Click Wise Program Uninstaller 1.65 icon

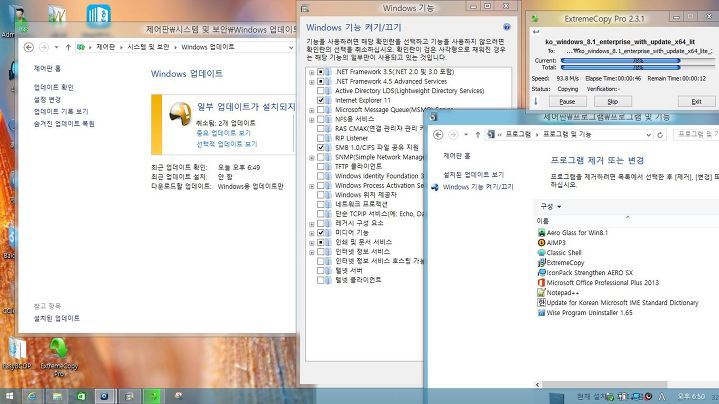coord(541,313)
